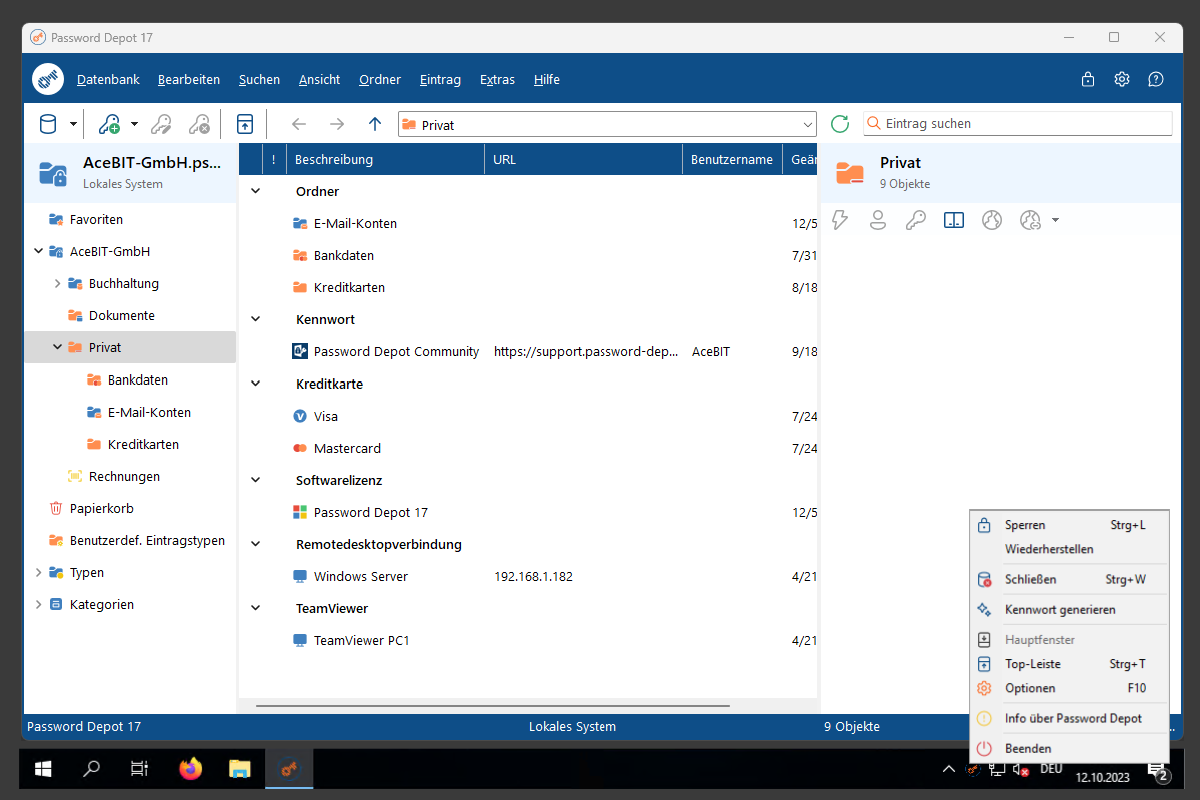The width and height of the screenshot is (1200, 800).
Task: Collapse the Kreditkarte group
Action: [255, 384]
